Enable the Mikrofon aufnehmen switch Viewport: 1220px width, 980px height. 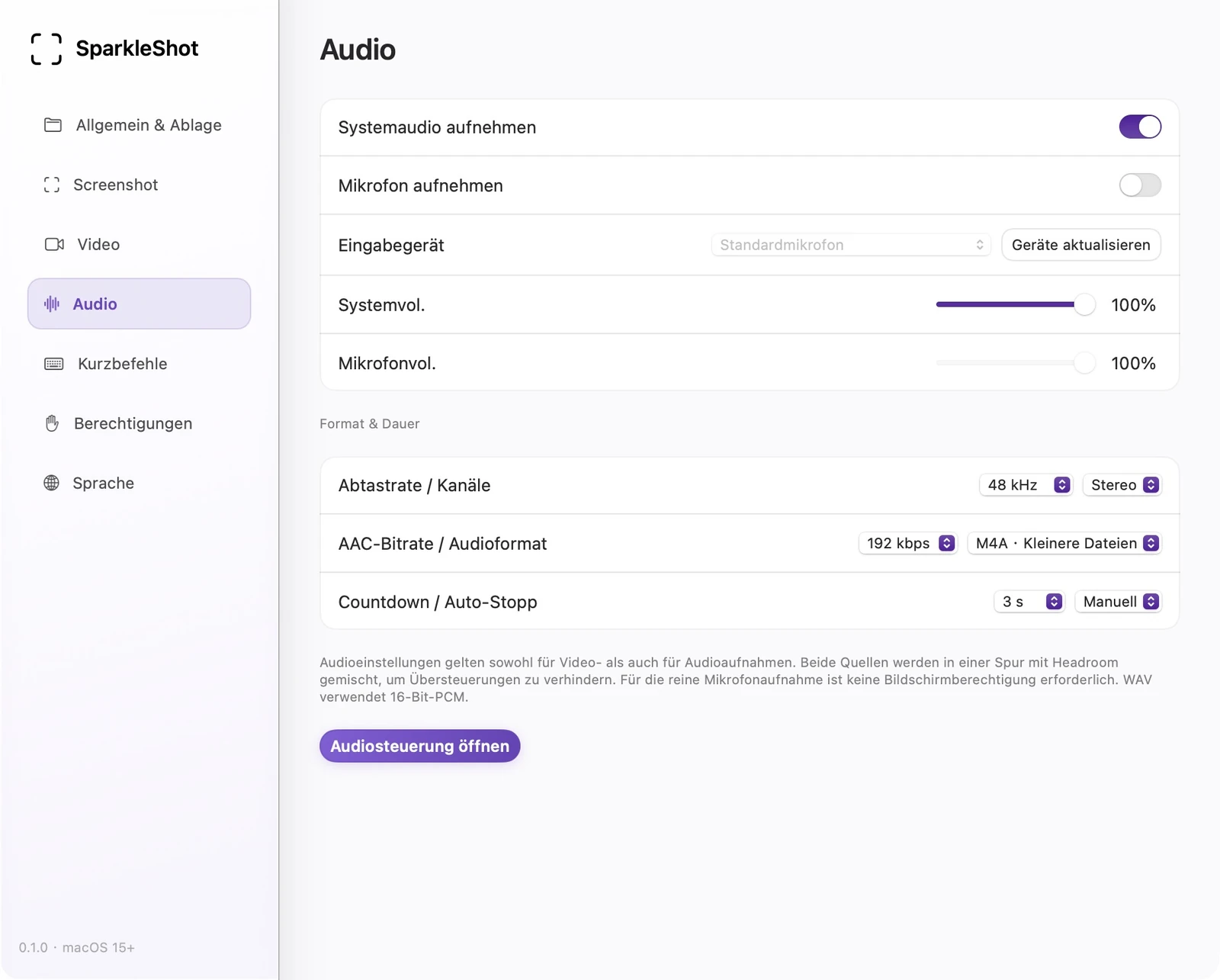(1140, 185)
